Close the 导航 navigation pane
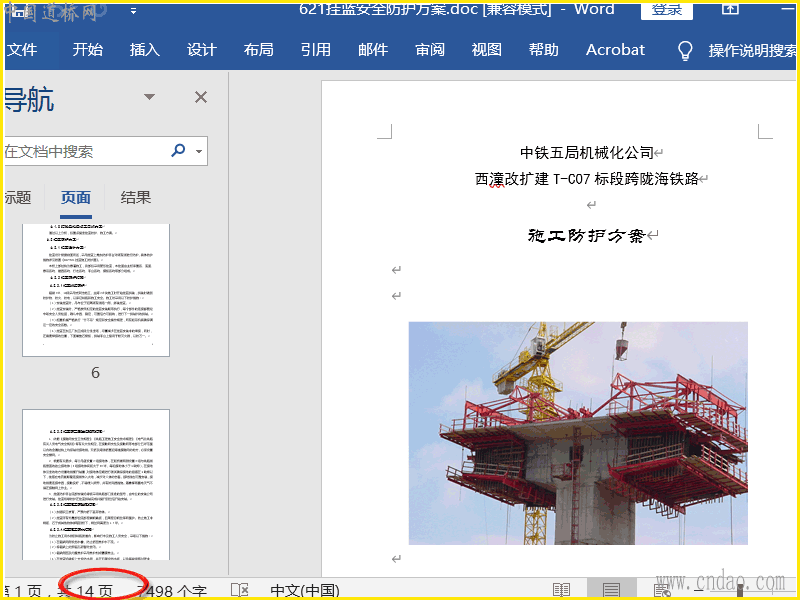 click(201, 97)
